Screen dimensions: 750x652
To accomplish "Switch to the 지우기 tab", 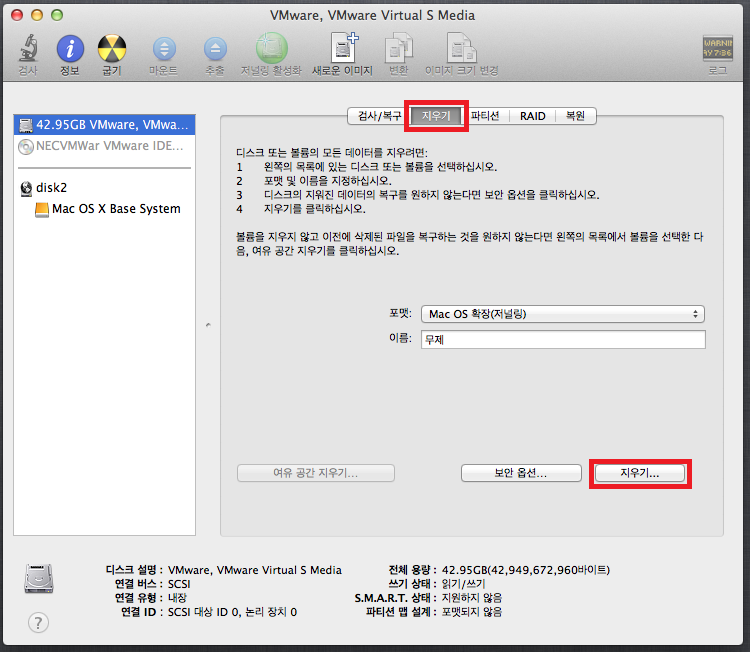I will tap(436, 116).
